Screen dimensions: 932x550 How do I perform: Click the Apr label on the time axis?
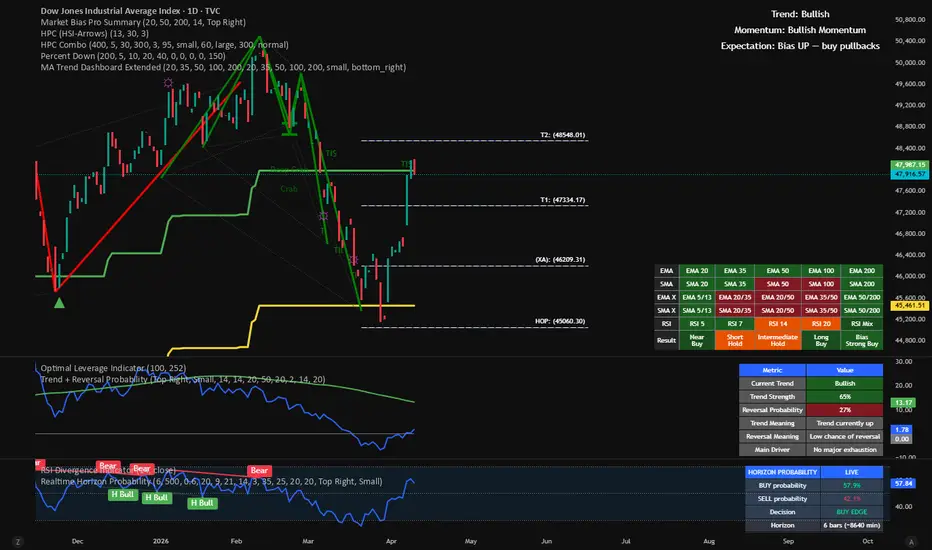coord(391,541)
